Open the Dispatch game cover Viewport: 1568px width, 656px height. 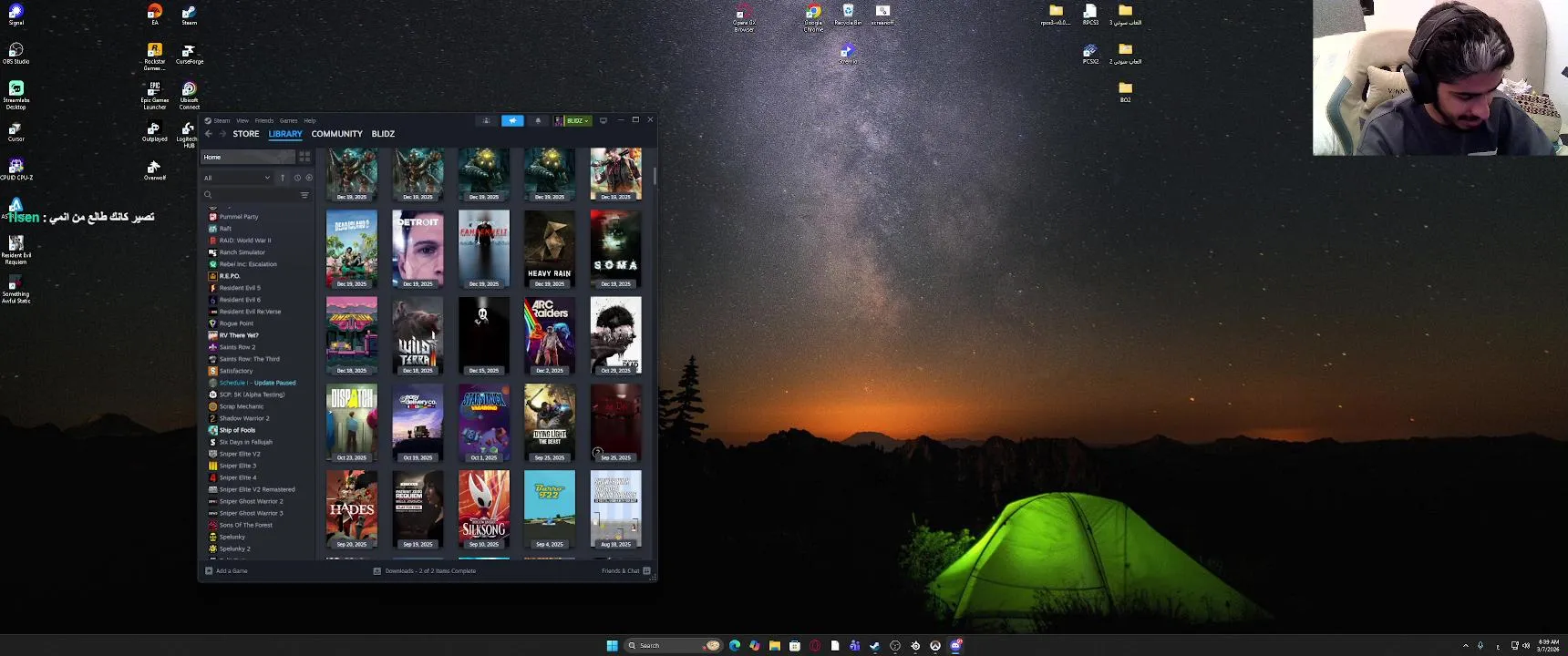(x=352, y=423)
